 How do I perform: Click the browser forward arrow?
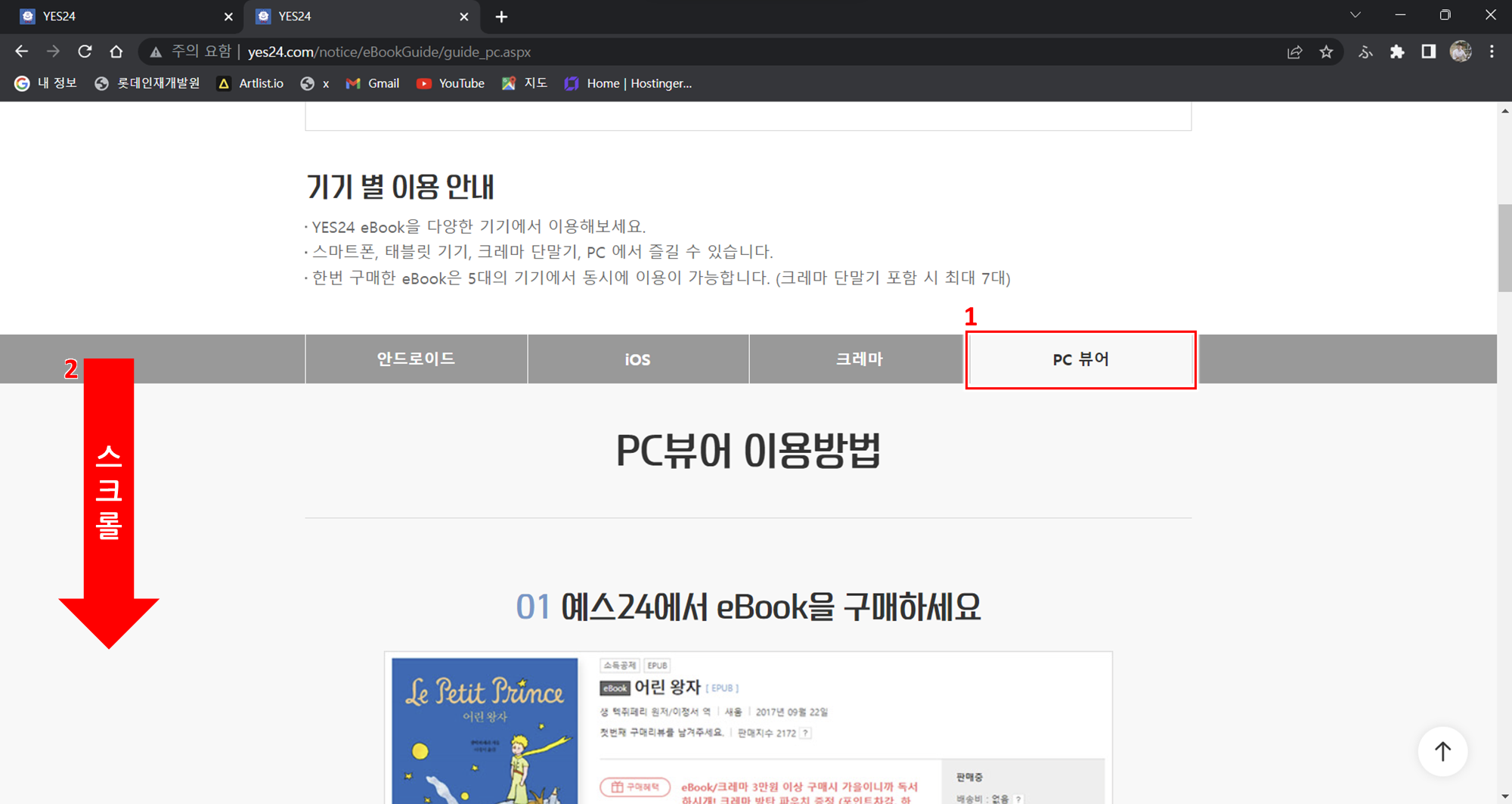(x=53, y=51)
